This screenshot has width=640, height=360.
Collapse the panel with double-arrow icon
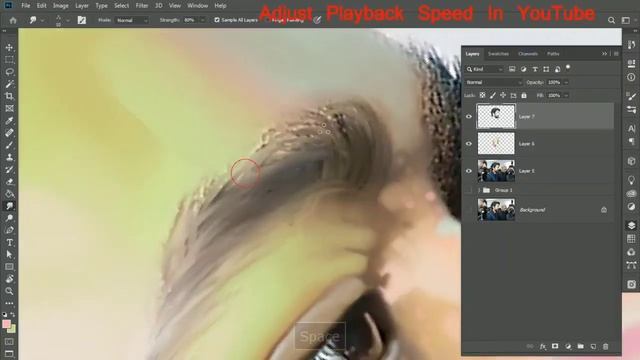604,53
